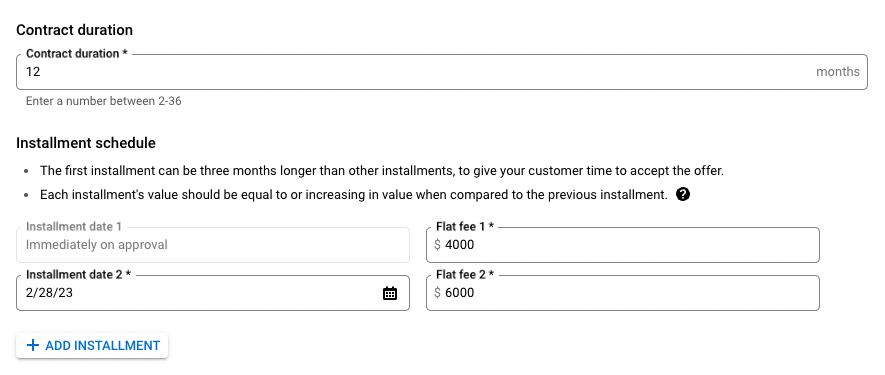Click the disabled Installment date 1 field
The image size is (885, 375).
pos(213,245)
